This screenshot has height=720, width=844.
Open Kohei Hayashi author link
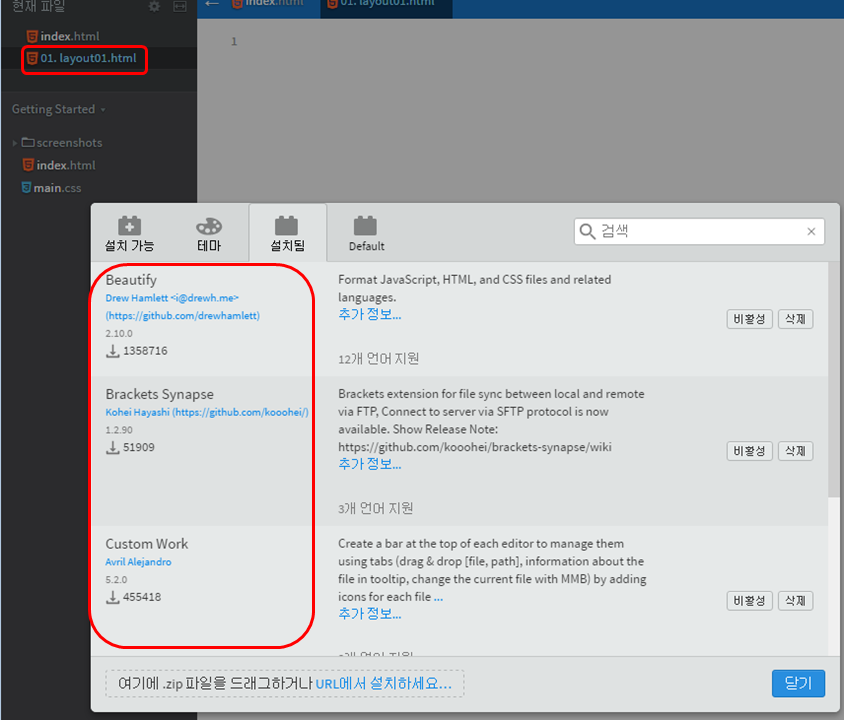pos(207,412)
